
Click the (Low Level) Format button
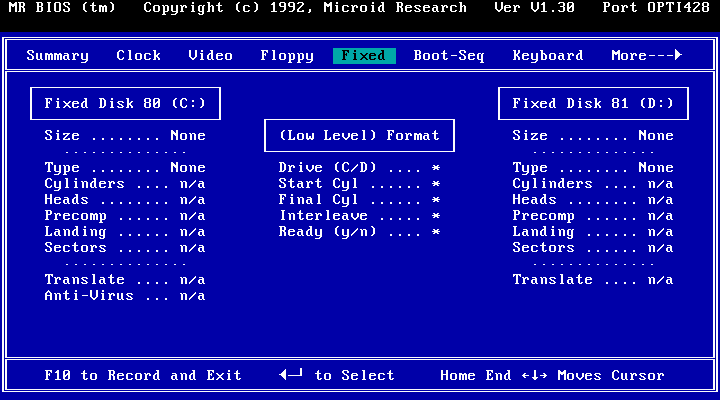[359, 136]
